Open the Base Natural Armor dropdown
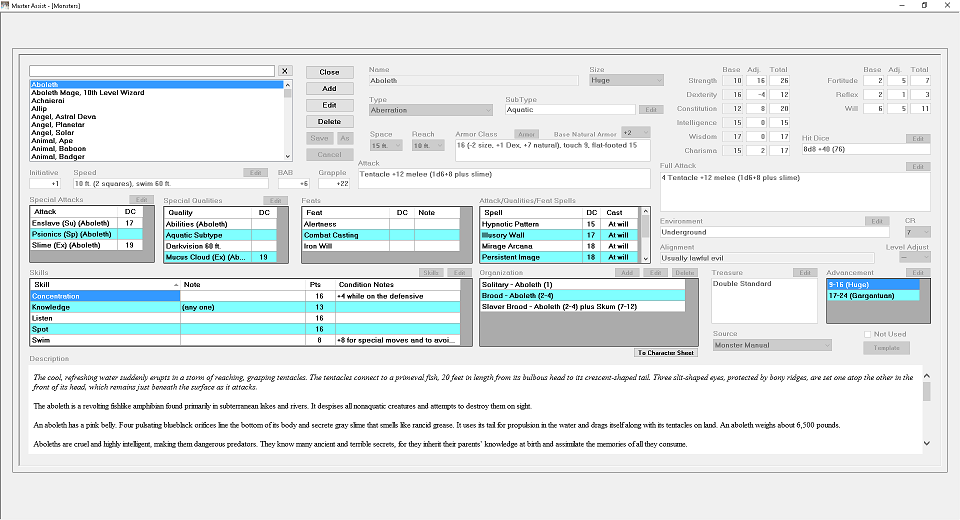 (x=636, y=133)
